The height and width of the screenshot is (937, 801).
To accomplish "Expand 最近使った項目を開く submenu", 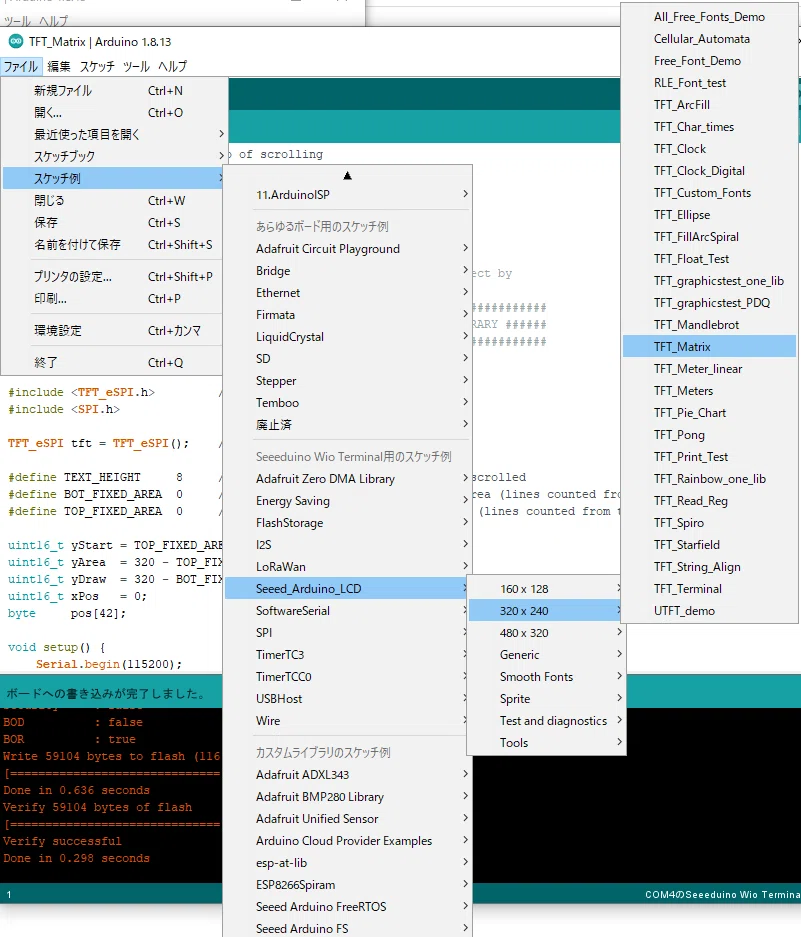I will (x=112, y=134).
